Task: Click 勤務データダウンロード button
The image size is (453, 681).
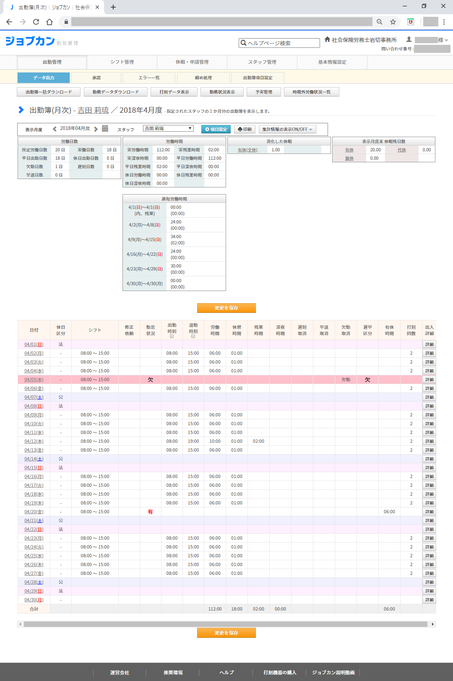Action: [116, 92]
